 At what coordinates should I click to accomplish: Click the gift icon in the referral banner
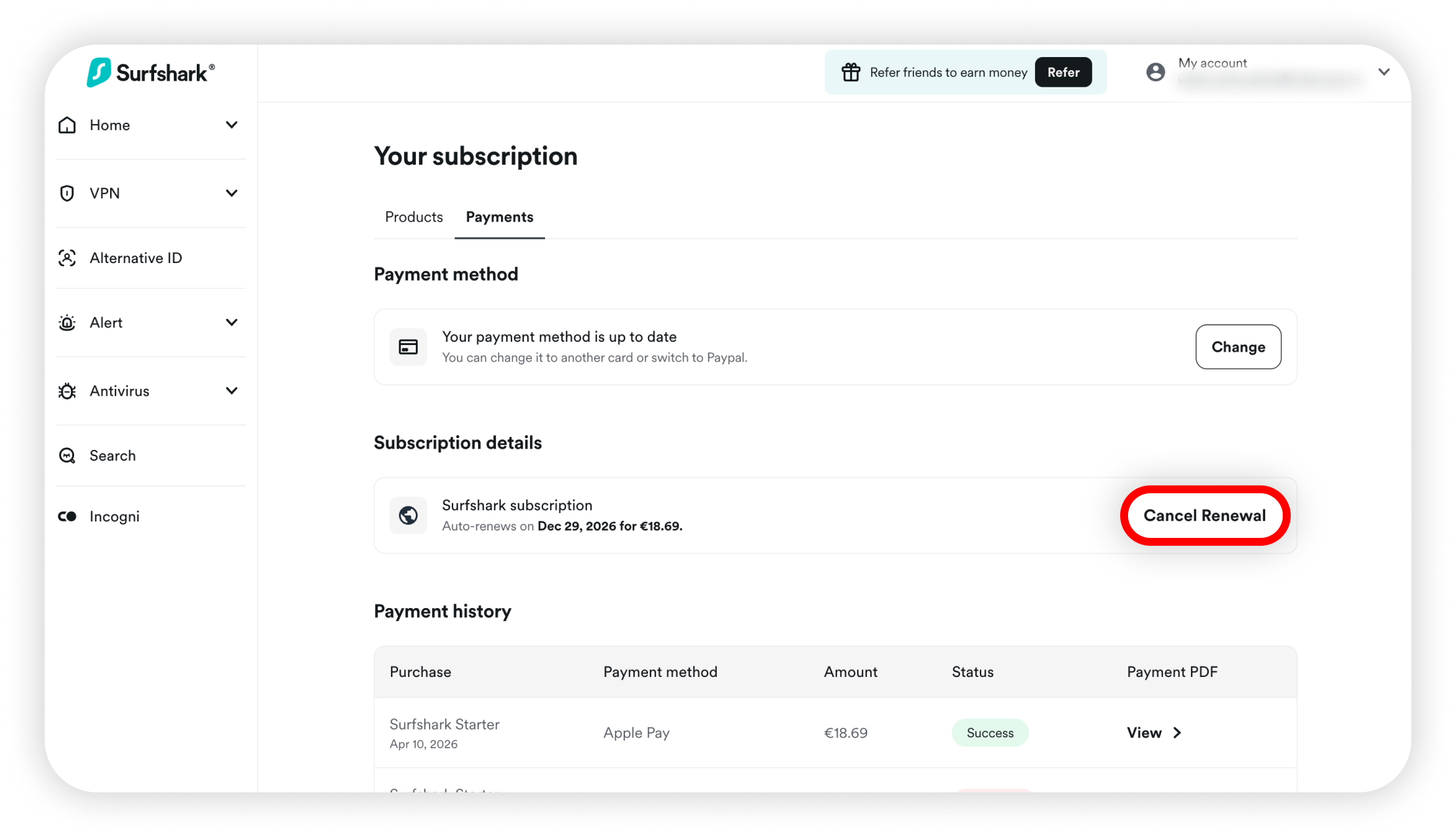click(851, 72)
